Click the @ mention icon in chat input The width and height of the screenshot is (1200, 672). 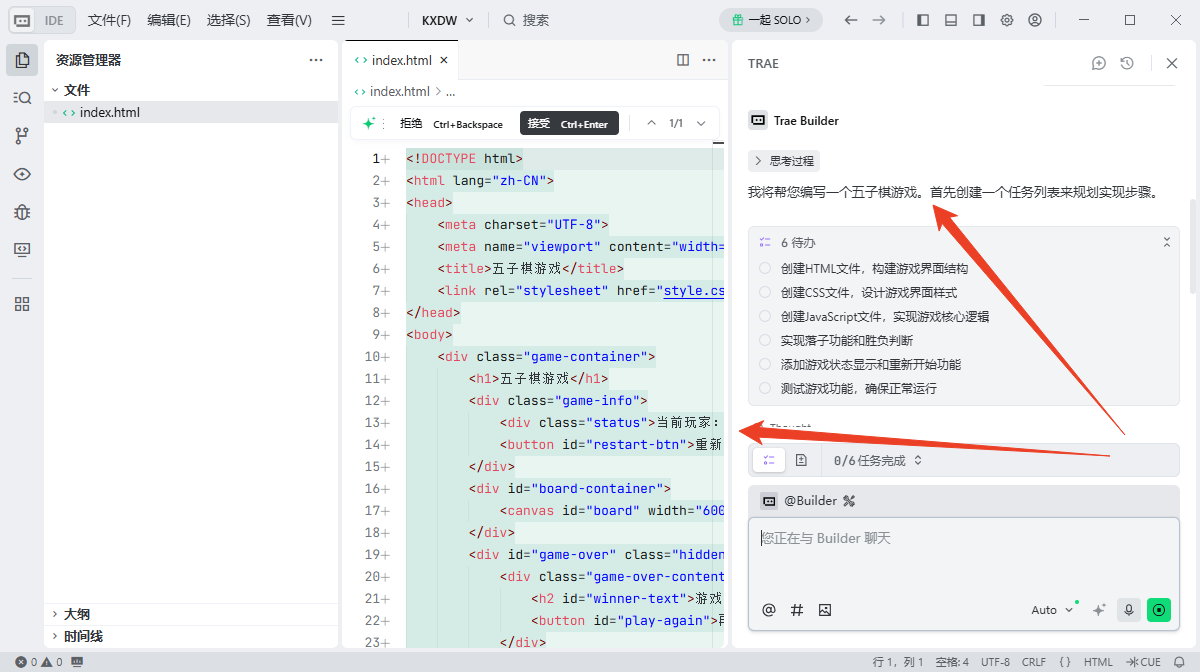click(x=768, y=609)
